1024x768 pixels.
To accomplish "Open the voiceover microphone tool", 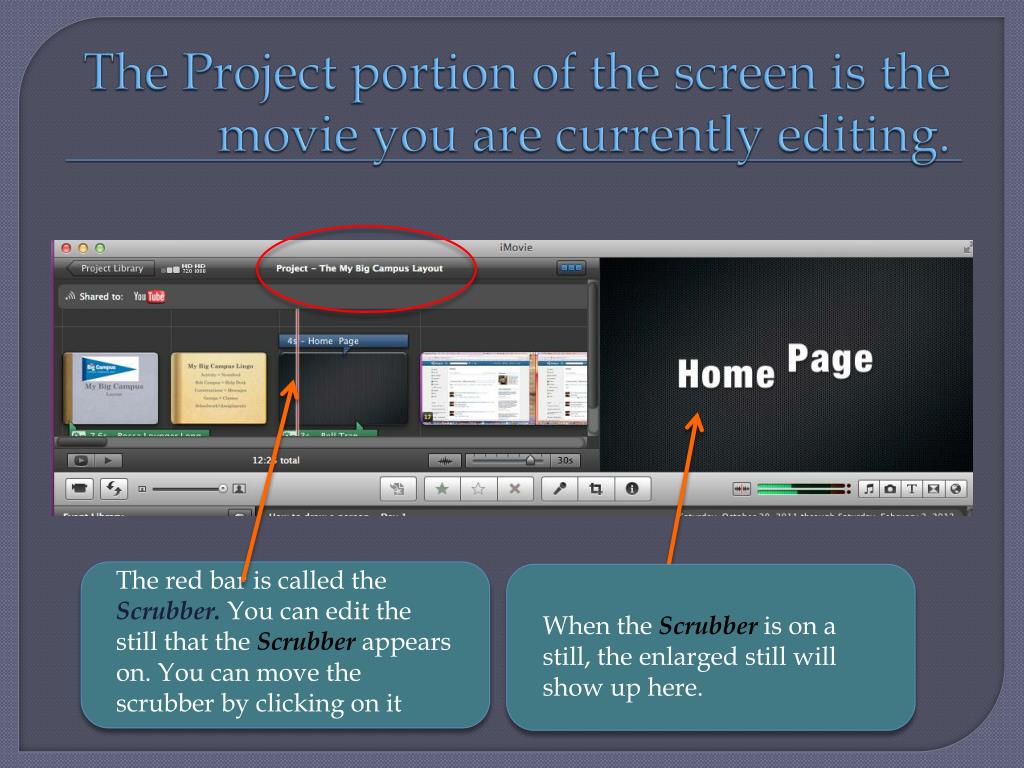I will tap(560, 488).
